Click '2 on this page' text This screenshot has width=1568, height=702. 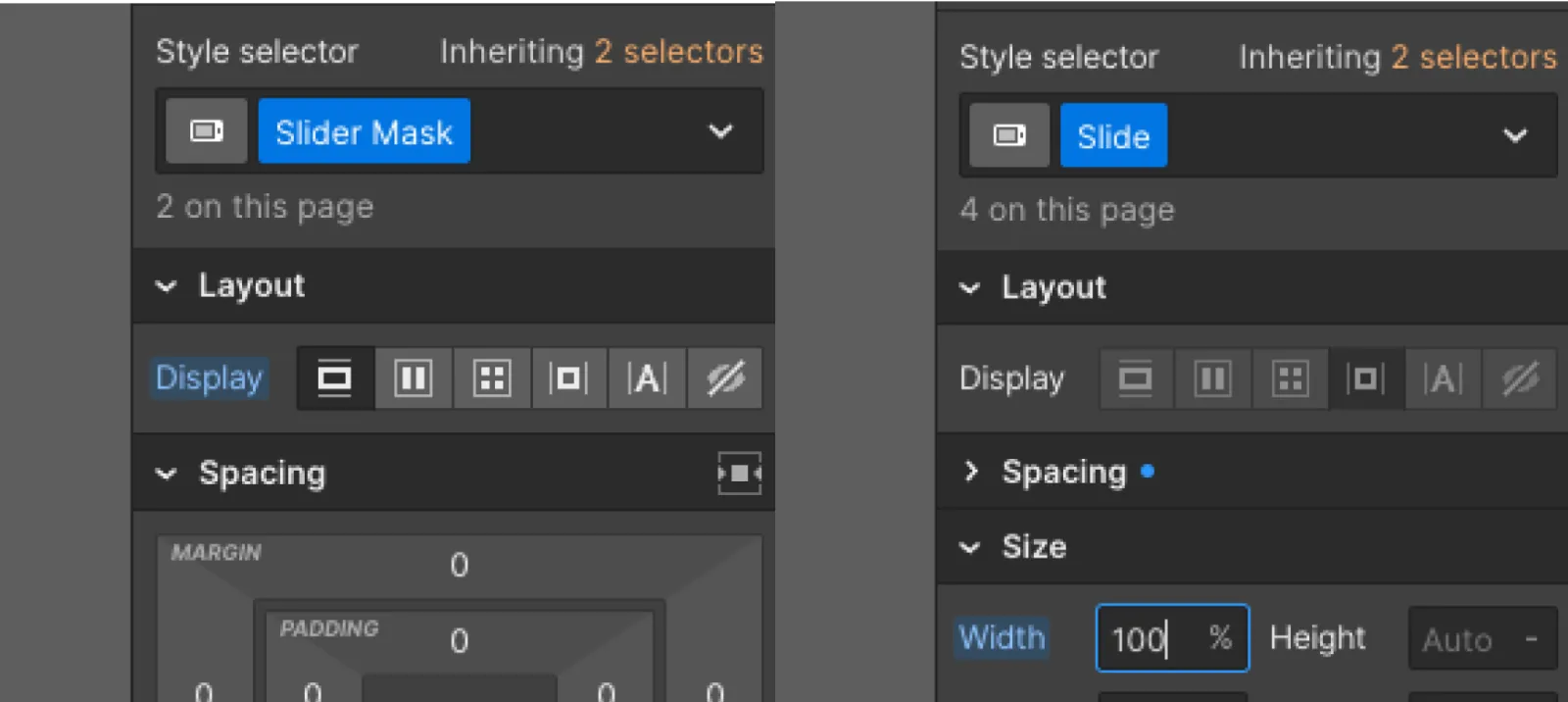tap(265, 207)
